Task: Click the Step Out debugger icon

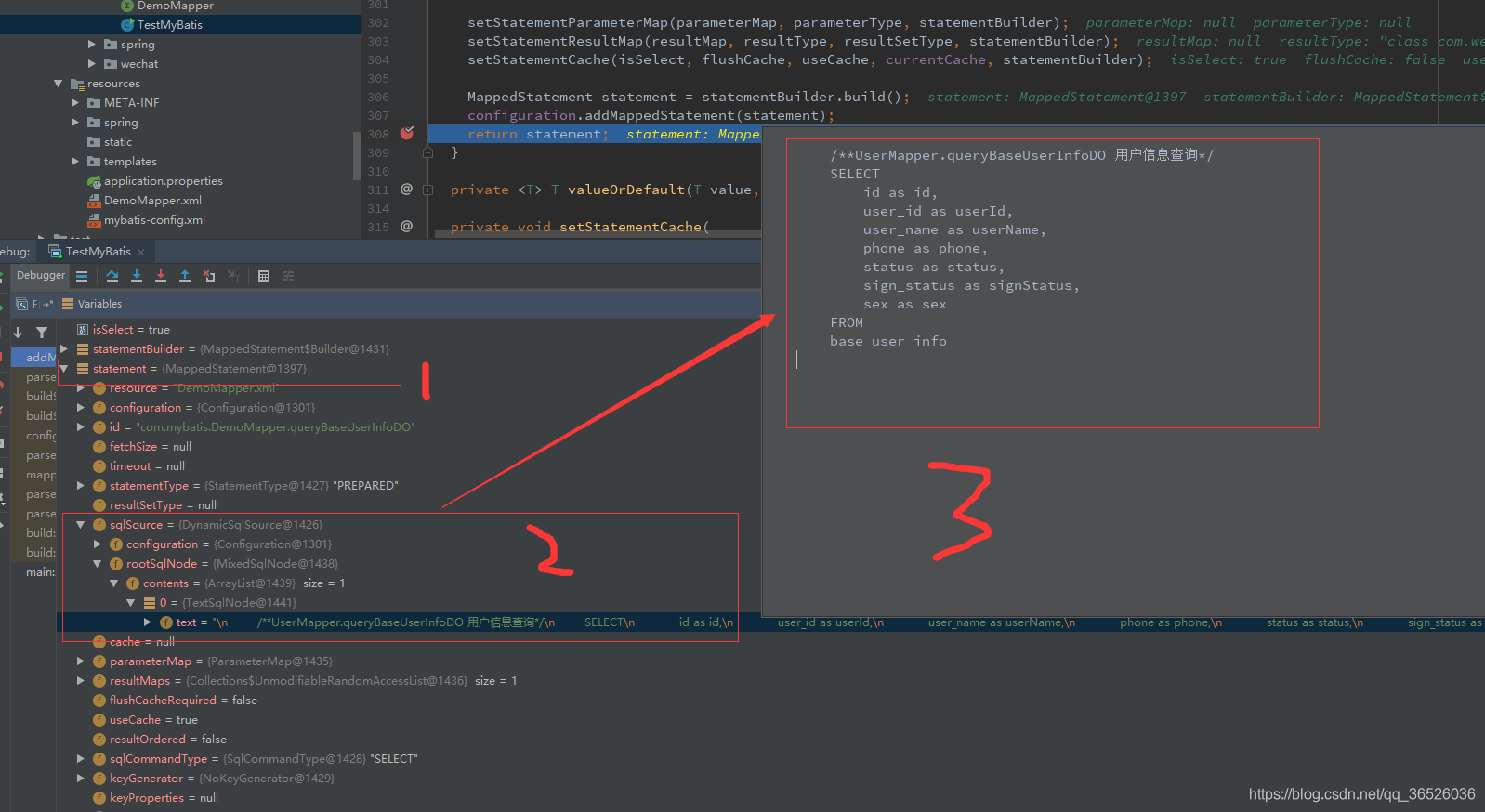Action: click(x=185, y=276)
